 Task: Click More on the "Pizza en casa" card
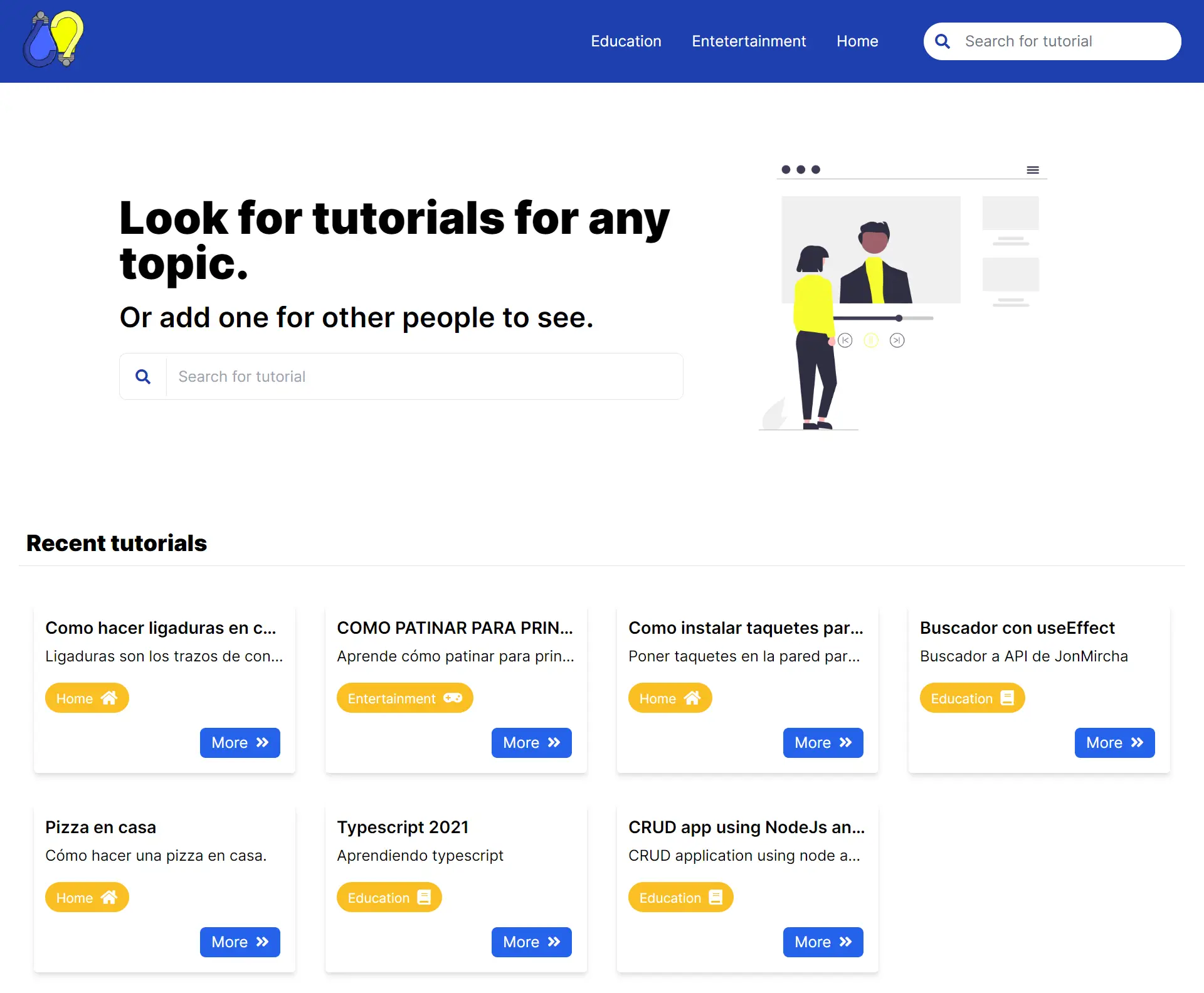coord(239,942)
